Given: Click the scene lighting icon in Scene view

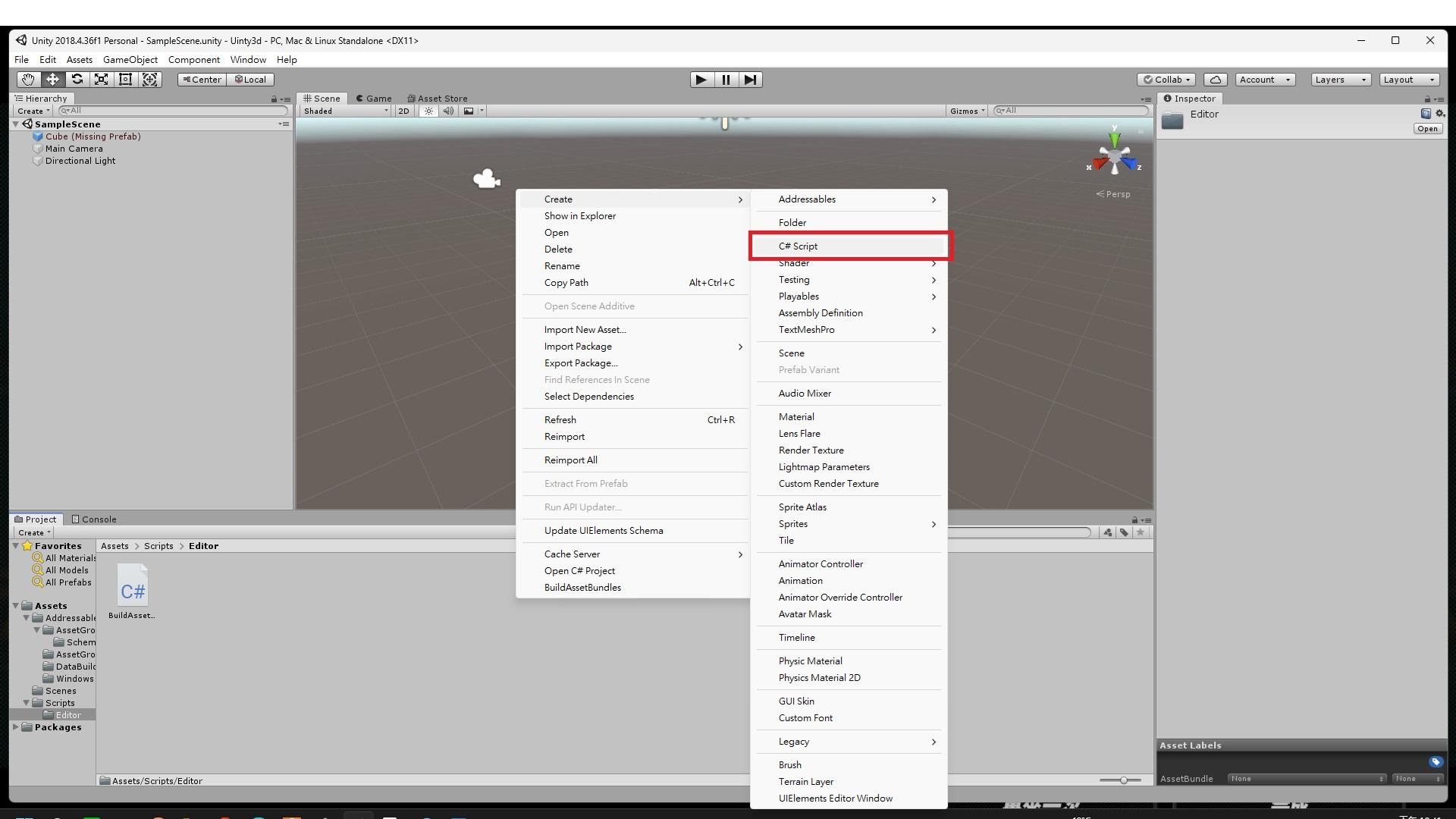Looking at the screenshot, I should (x=428, y=111).
